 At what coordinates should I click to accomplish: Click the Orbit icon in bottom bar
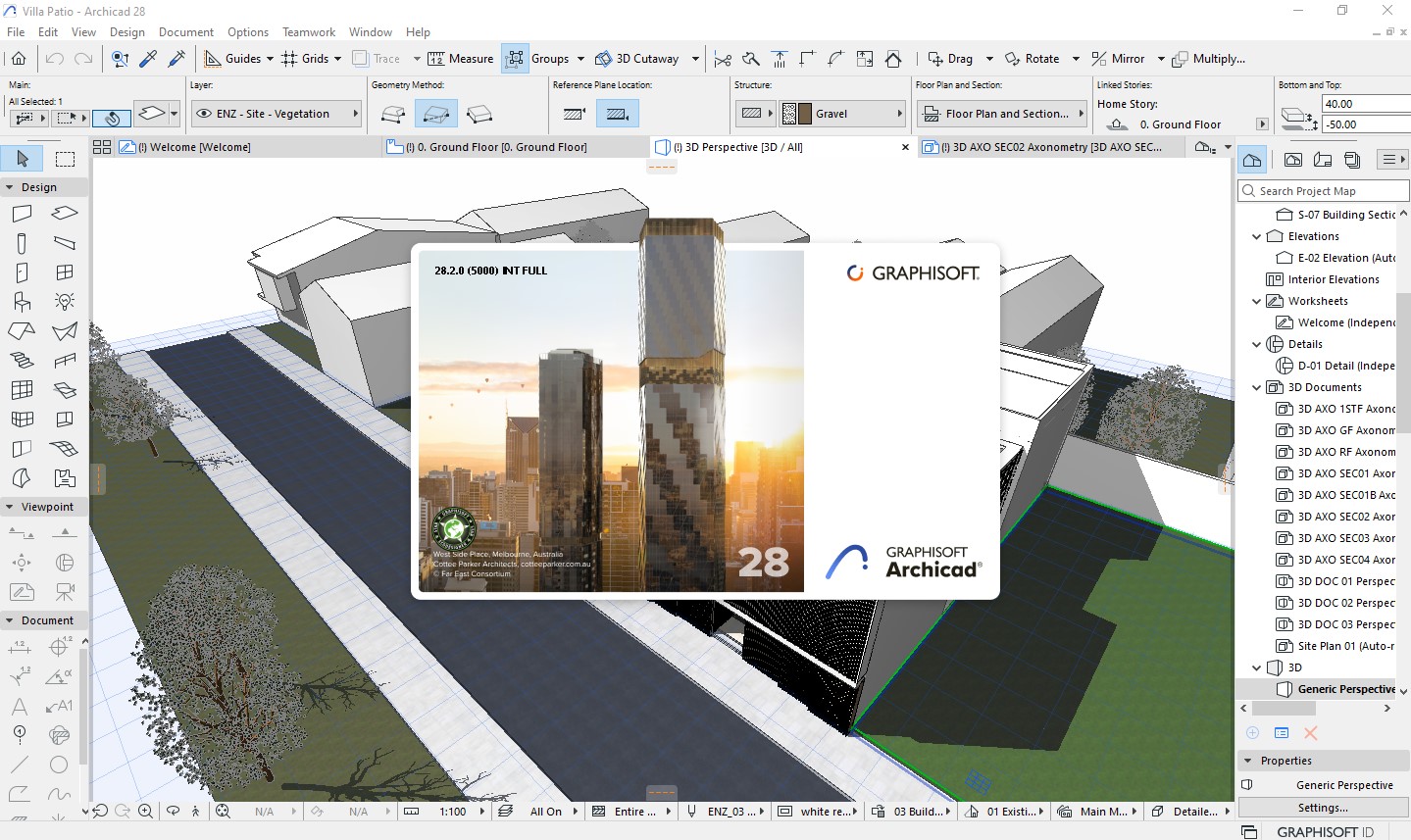pyautogui.click(x=173, y=811)
